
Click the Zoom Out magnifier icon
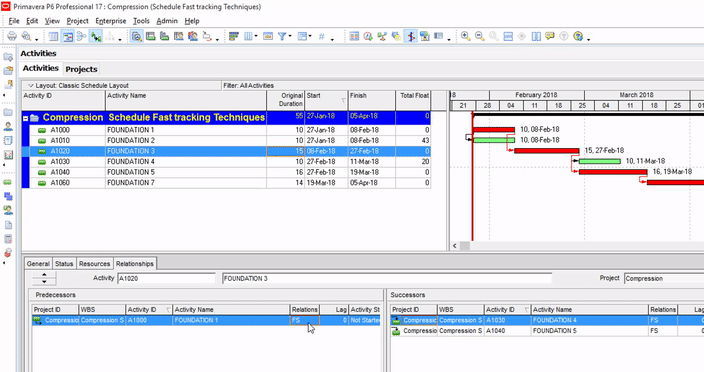[480, 36]
